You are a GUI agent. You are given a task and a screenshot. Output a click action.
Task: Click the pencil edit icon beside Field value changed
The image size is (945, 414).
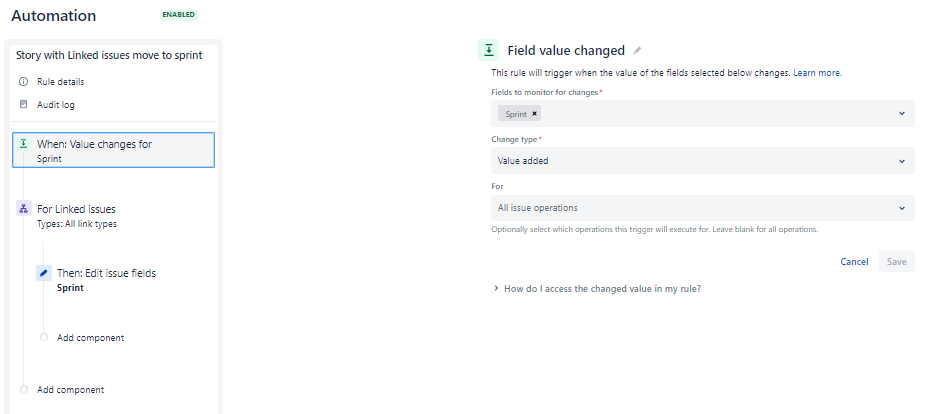click(637, 51)
